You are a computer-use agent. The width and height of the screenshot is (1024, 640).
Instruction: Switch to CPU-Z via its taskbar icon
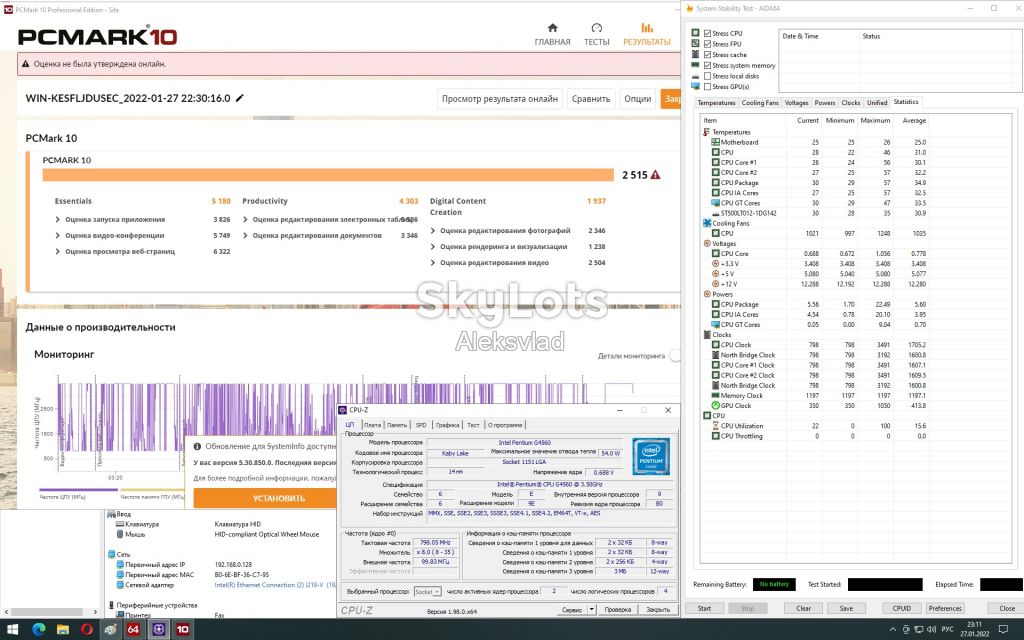pos(159,630)
